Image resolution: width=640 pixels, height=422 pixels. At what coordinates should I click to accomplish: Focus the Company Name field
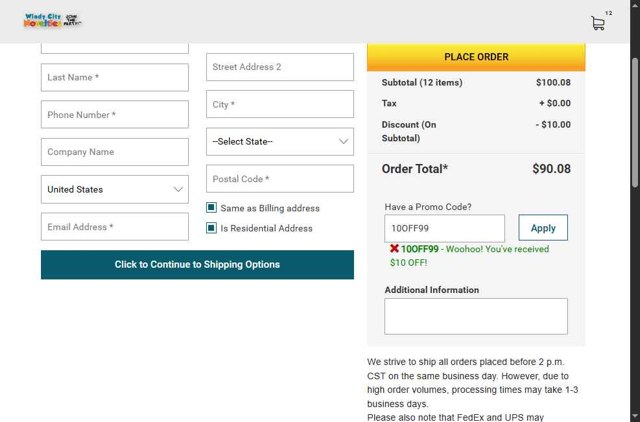pos(115,152)
